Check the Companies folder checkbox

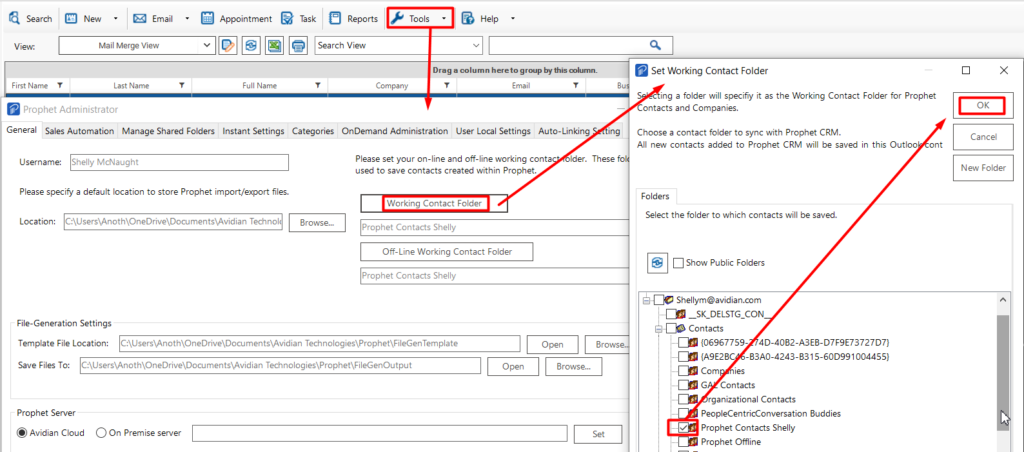(683, 371)
